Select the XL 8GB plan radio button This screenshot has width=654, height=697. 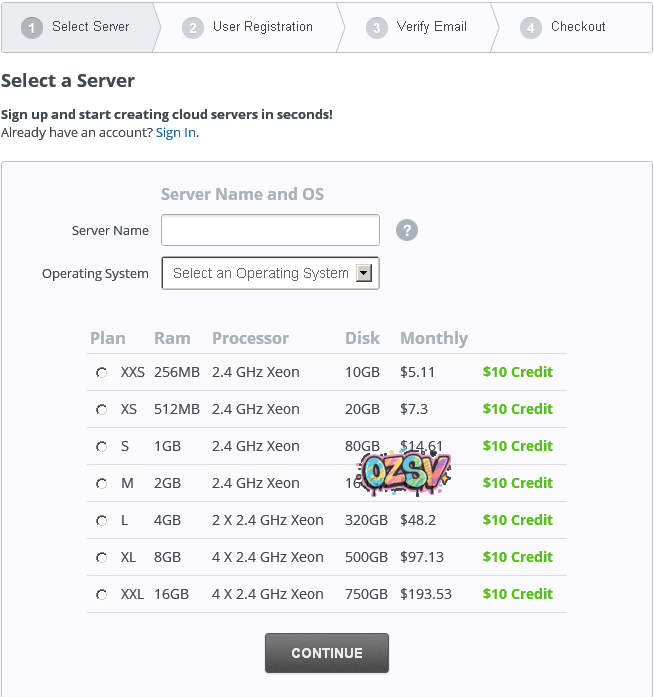[x=101, y=557]
